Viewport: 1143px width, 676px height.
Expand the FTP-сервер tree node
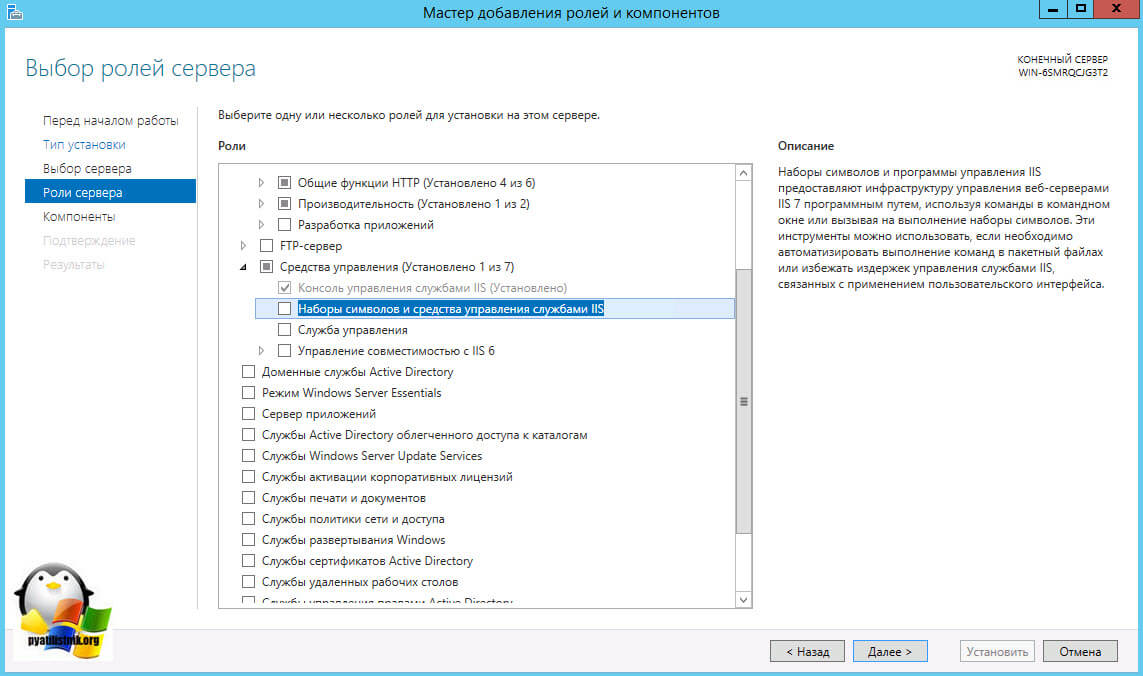coord(243,246)
